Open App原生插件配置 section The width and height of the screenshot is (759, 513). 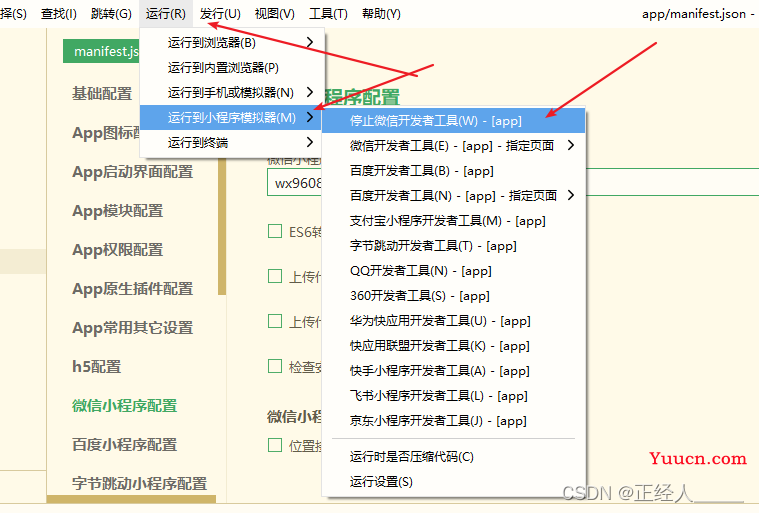tap(133, 289)
